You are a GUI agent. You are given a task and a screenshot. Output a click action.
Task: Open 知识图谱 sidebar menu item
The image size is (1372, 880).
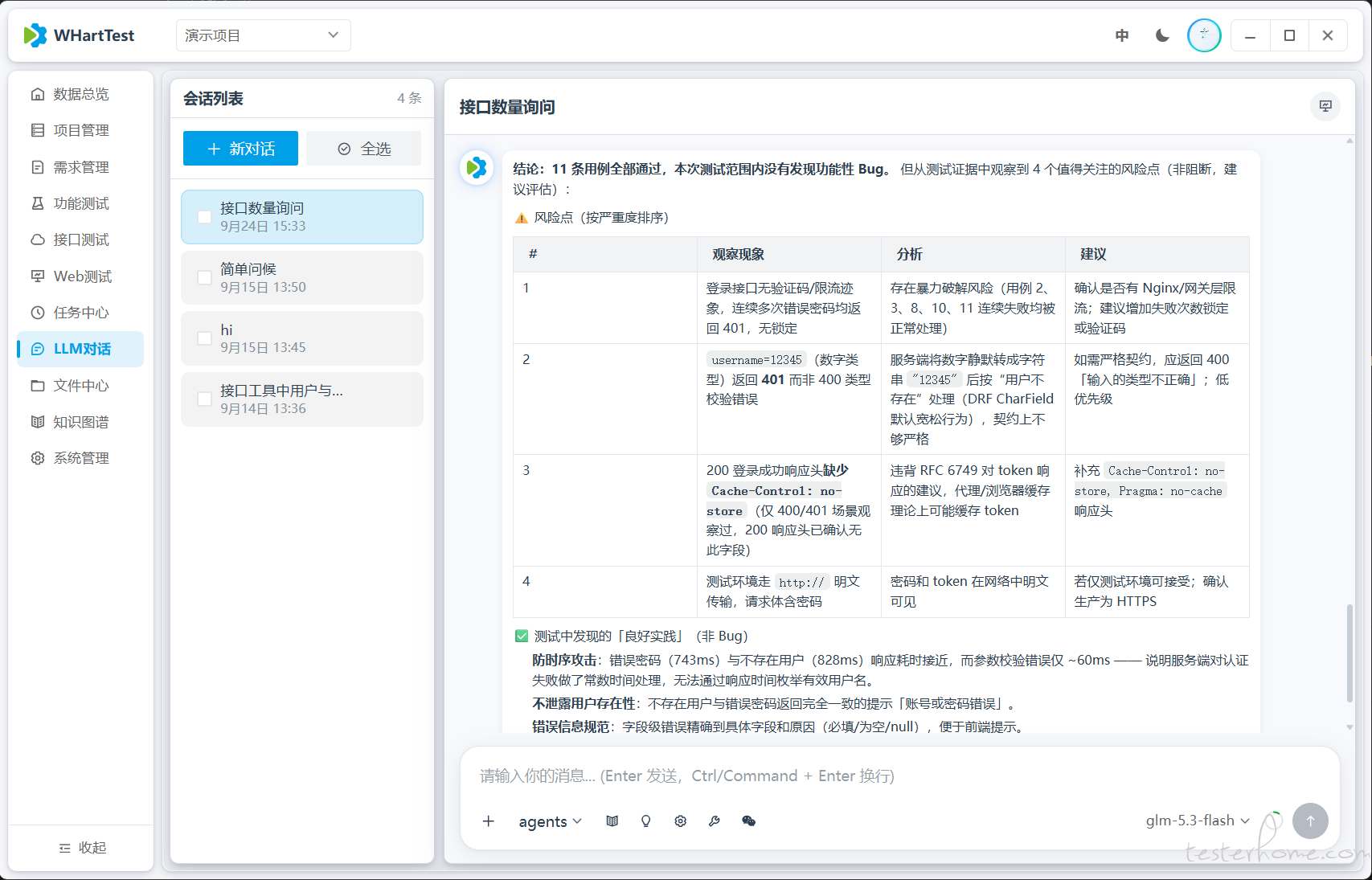click(x=80, y=422)
